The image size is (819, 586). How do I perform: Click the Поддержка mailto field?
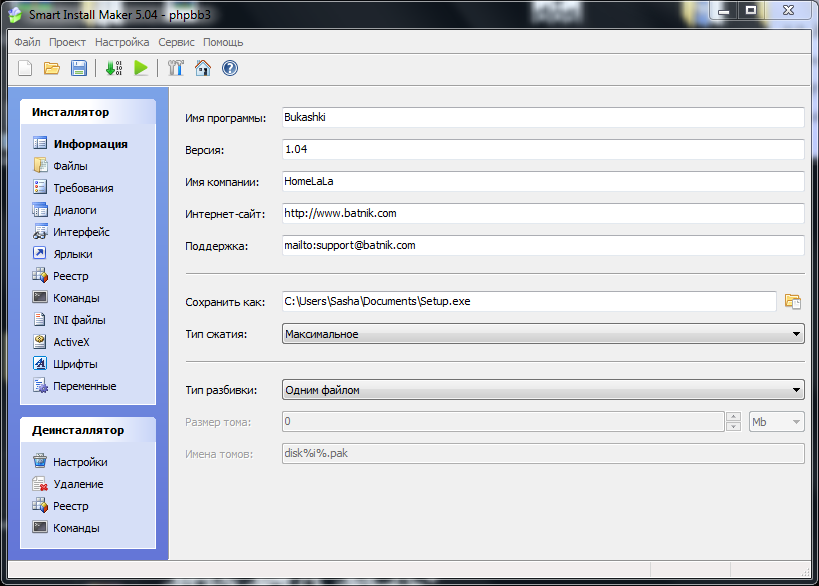click(x=543, y=245)
